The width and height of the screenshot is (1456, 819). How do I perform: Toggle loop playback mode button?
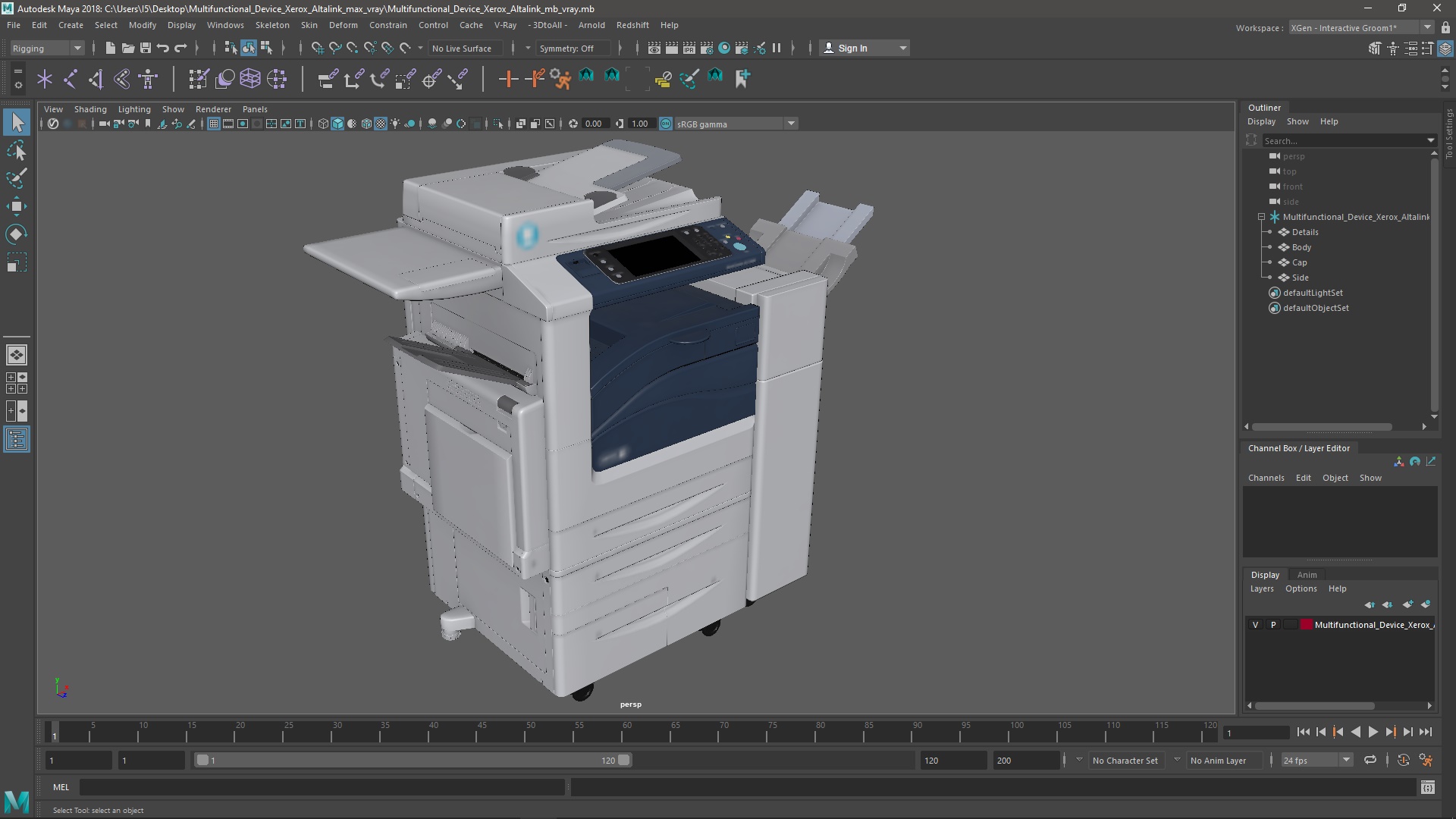[x=1370, y=760]
